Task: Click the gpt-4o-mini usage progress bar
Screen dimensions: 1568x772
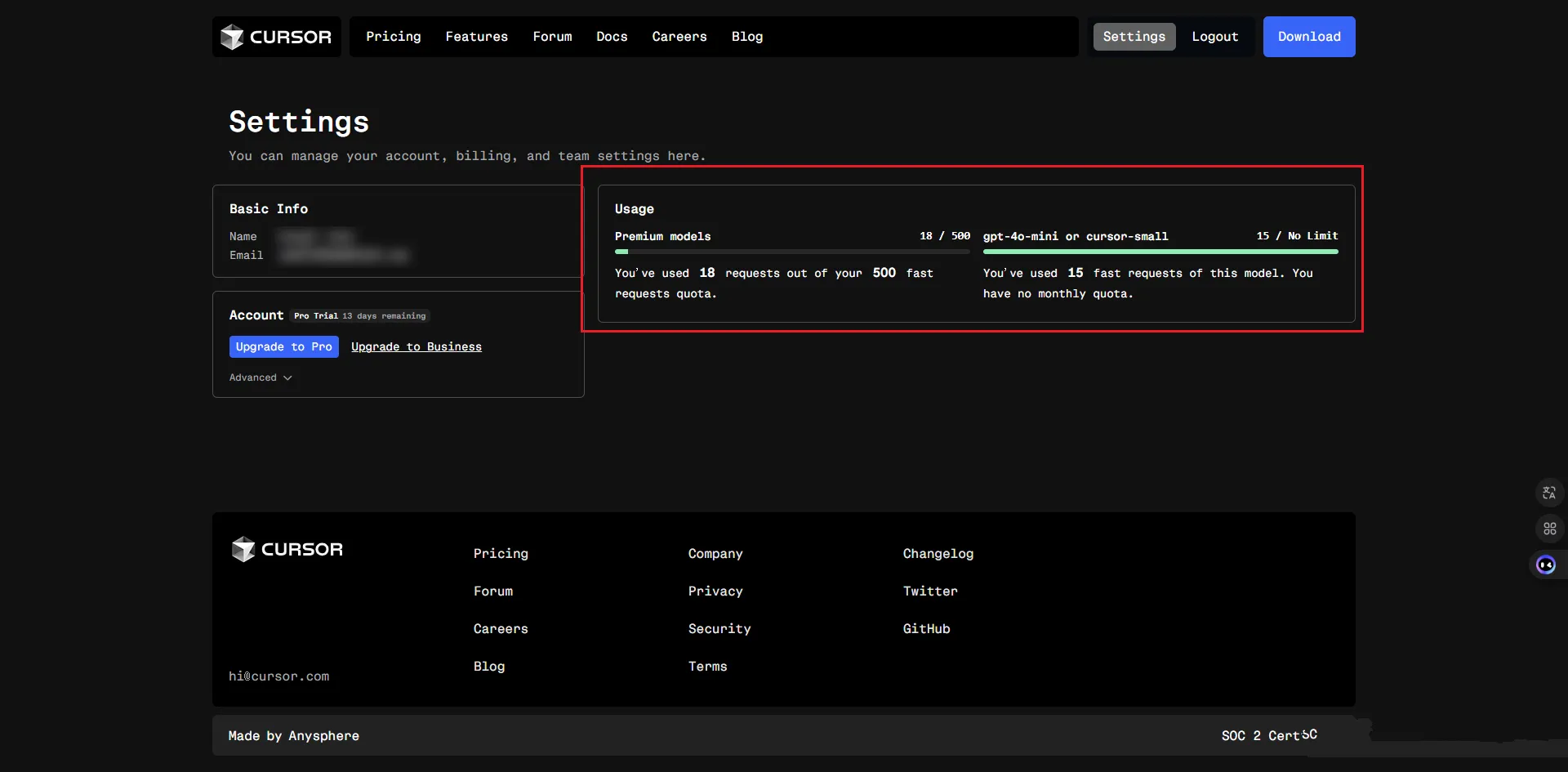Action: click(x=1160, y=252)
